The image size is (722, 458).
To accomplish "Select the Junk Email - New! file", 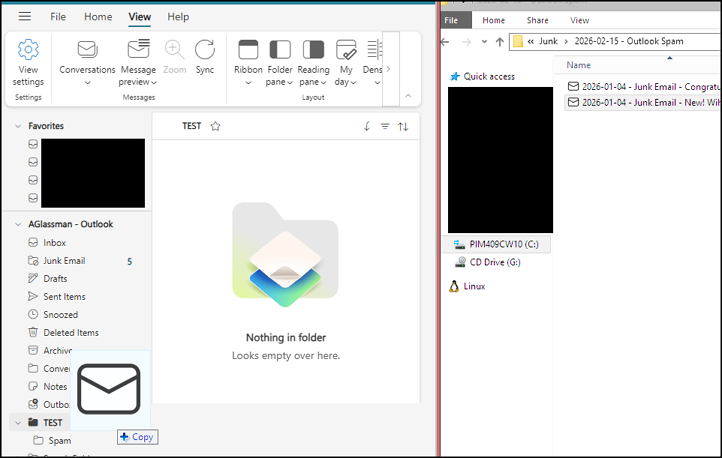I will 642,103.
